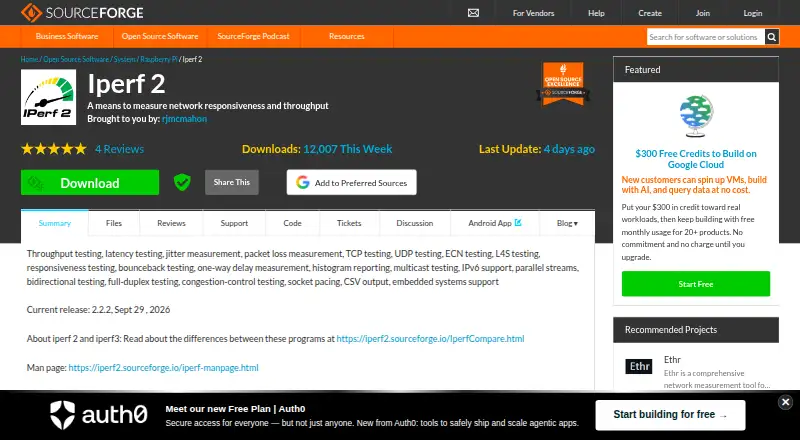The height and width of the screenshot is (440, 800).
Task: Switch to the Support tab
Action: point(234,223)
